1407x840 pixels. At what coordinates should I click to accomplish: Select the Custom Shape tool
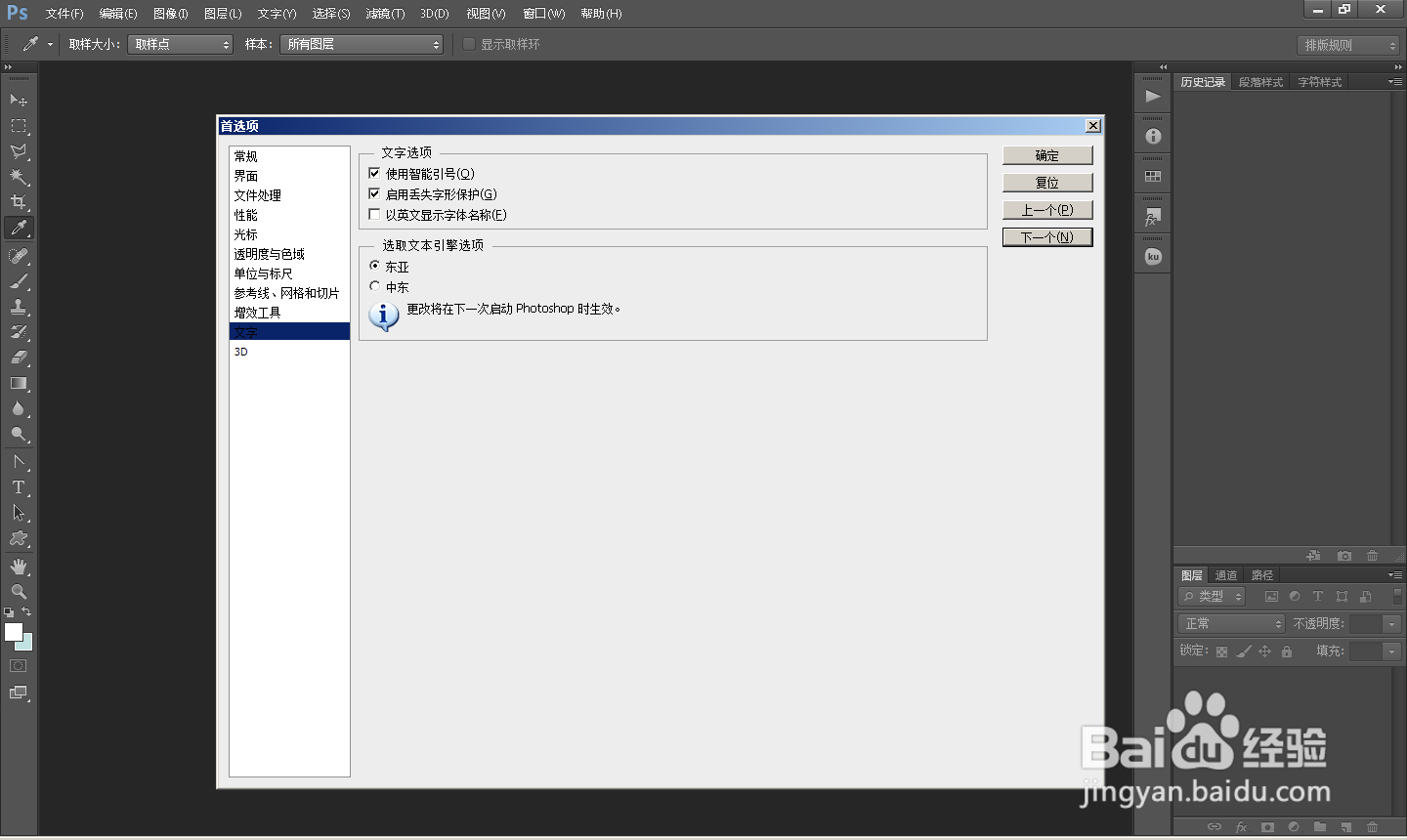(19, 538)
